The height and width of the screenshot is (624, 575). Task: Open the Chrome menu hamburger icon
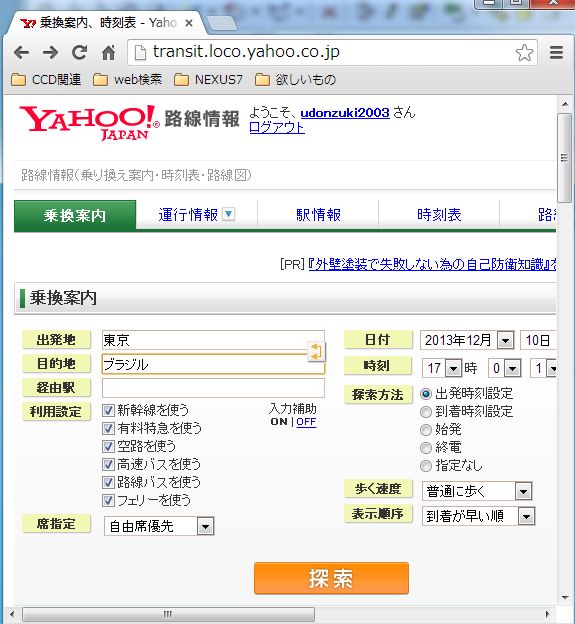556,53
